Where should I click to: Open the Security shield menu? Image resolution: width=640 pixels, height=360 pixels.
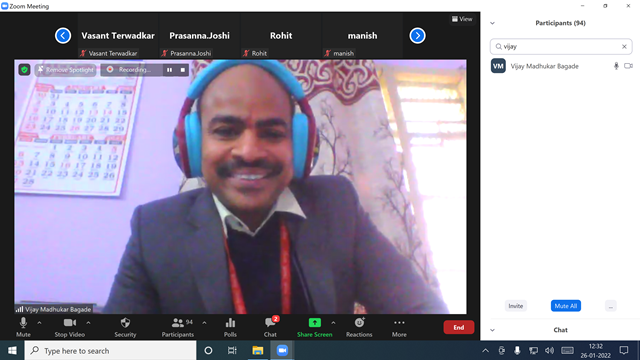pyautogui.click(x=125, y=327)
